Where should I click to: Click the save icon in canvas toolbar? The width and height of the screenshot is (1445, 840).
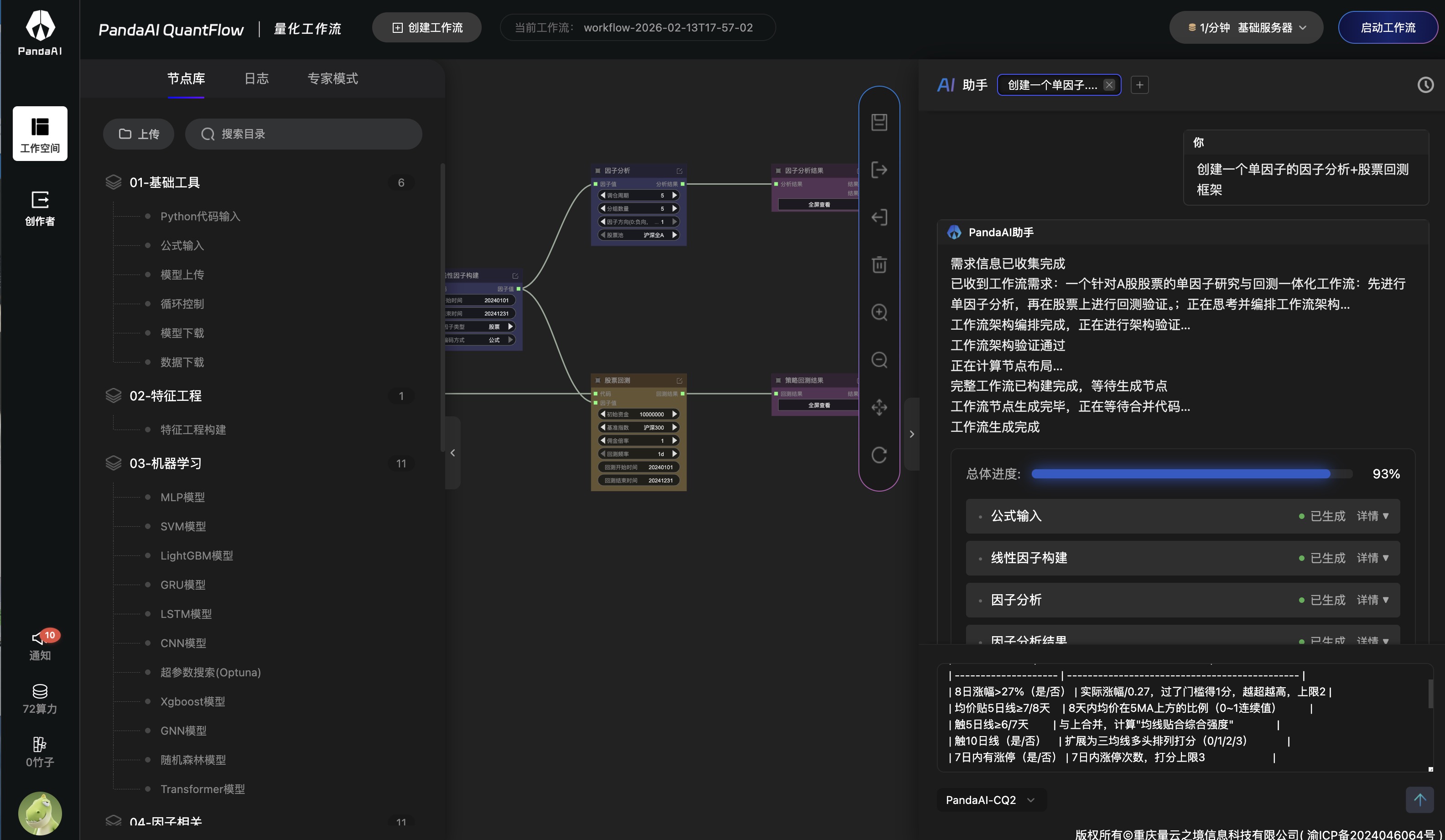[x=879, y=122]
